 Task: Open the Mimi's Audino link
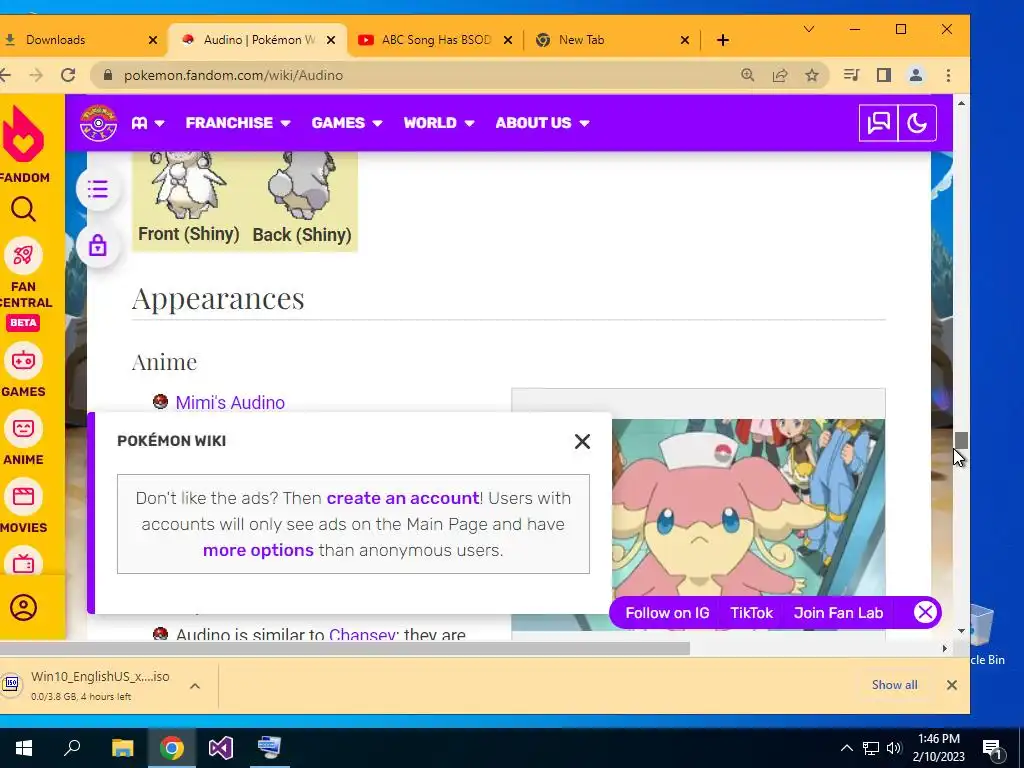coord(230,402)
